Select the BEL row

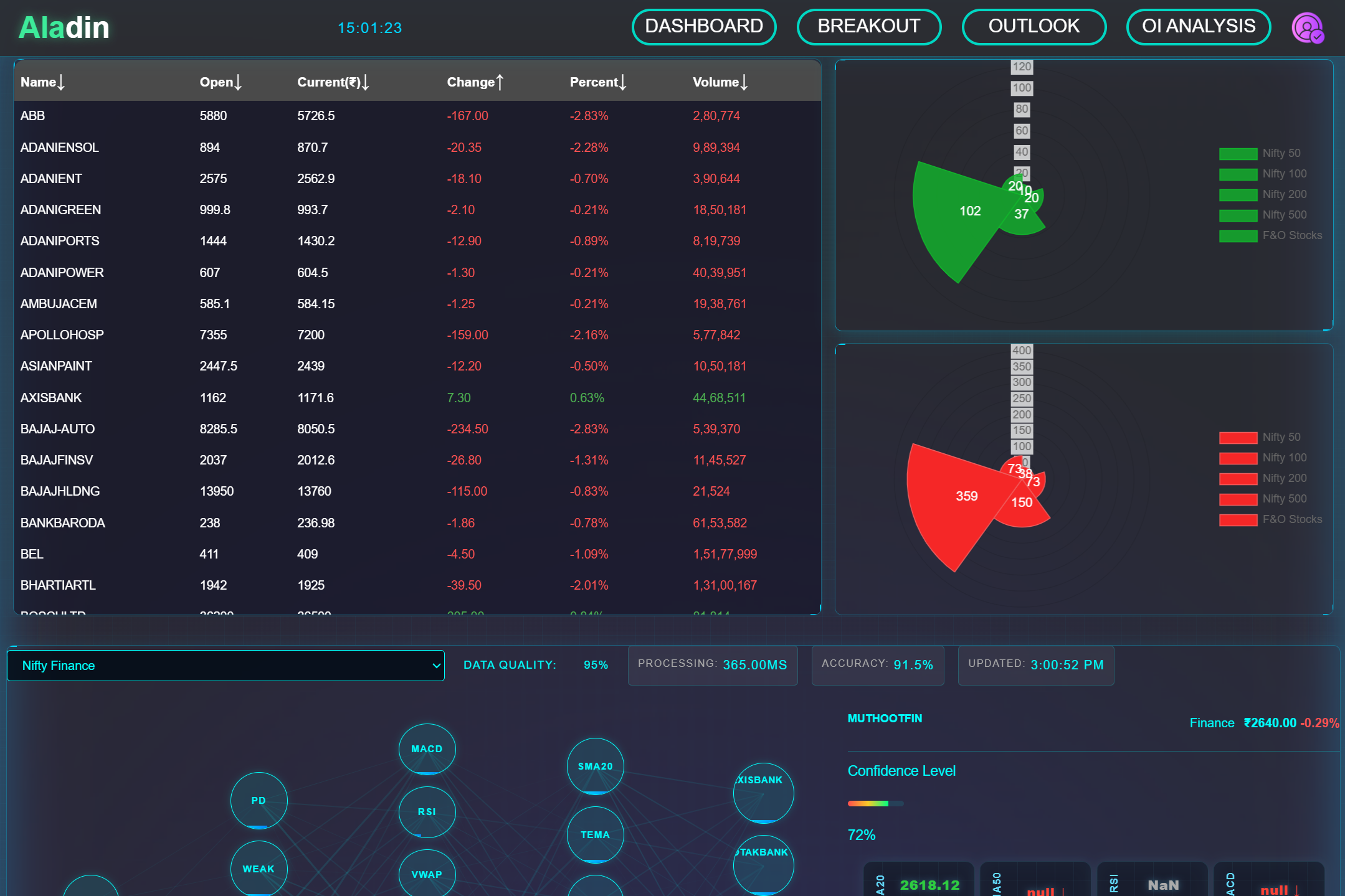pyautogui.click(x=417, y=554)
